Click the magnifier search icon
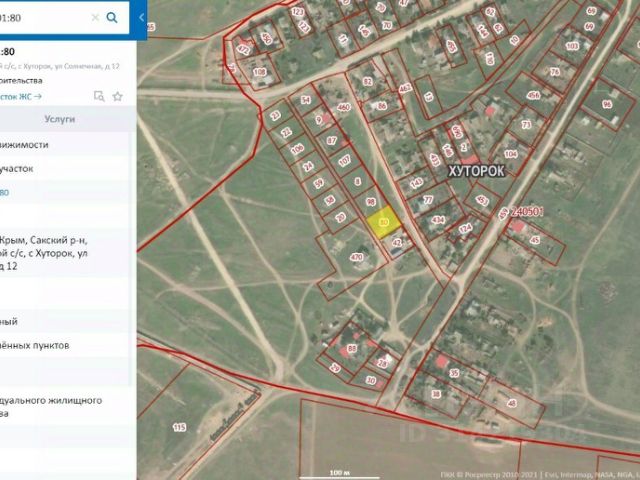 111,18
